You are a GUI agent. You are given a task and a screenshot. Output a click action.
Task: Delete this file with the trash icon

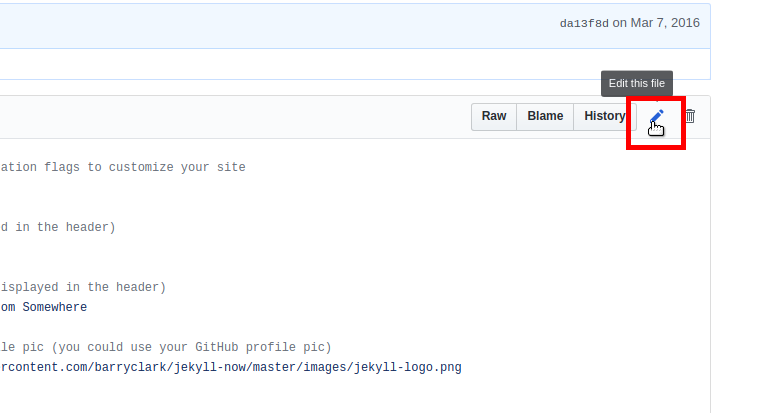pos(690,116)
